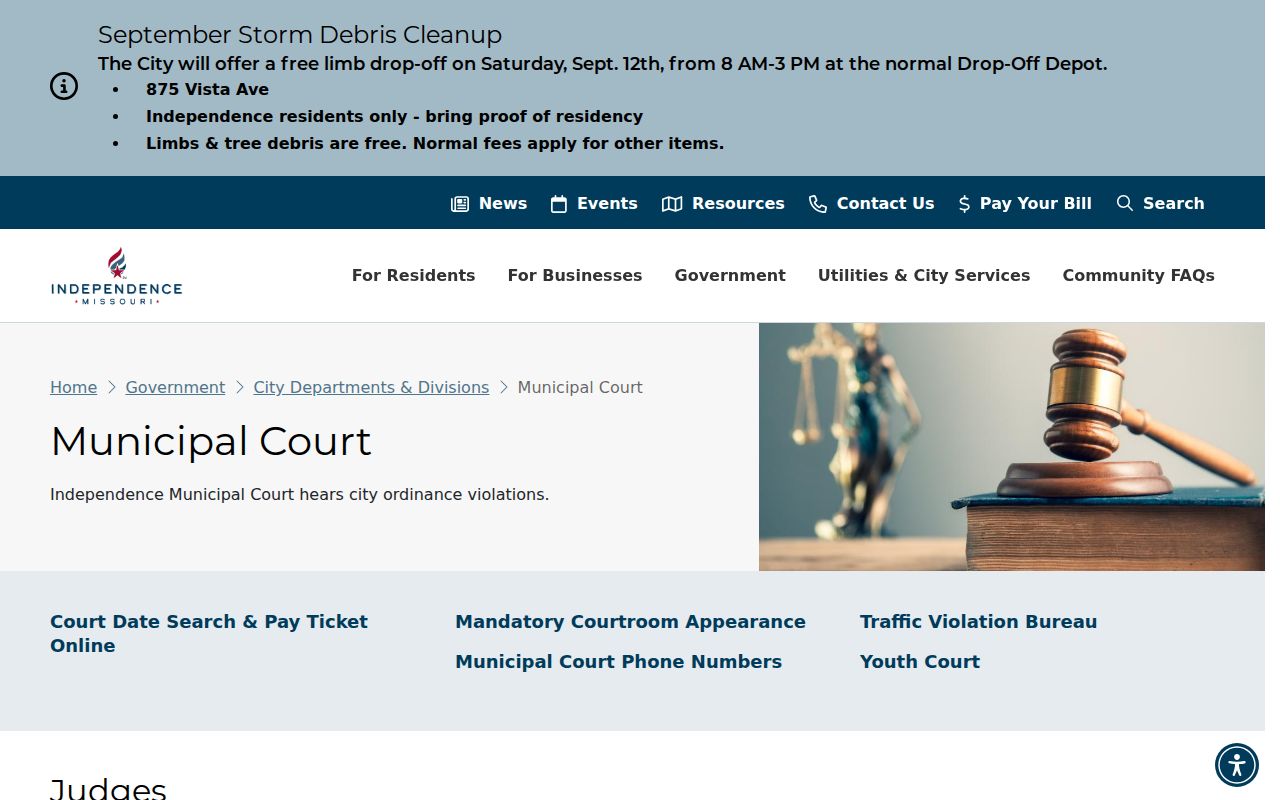1280x800 pixels.
Task: Click the 'Limbs & tree debris are free' bullet
Action: [x=435, y=143]
